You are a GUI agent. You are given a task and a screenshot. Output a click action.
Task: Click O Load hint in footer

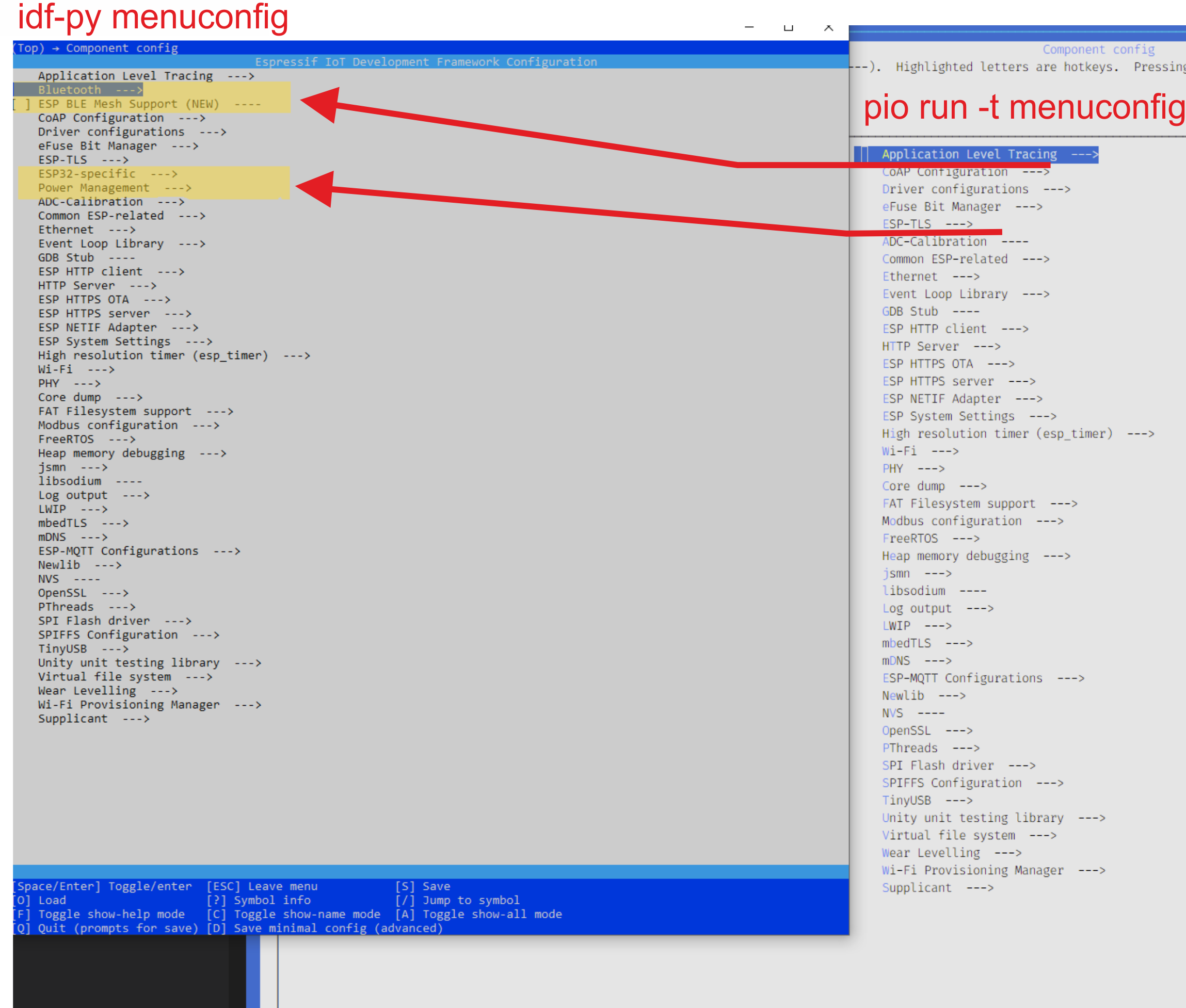pyautogui.click(x=39, y=900)
